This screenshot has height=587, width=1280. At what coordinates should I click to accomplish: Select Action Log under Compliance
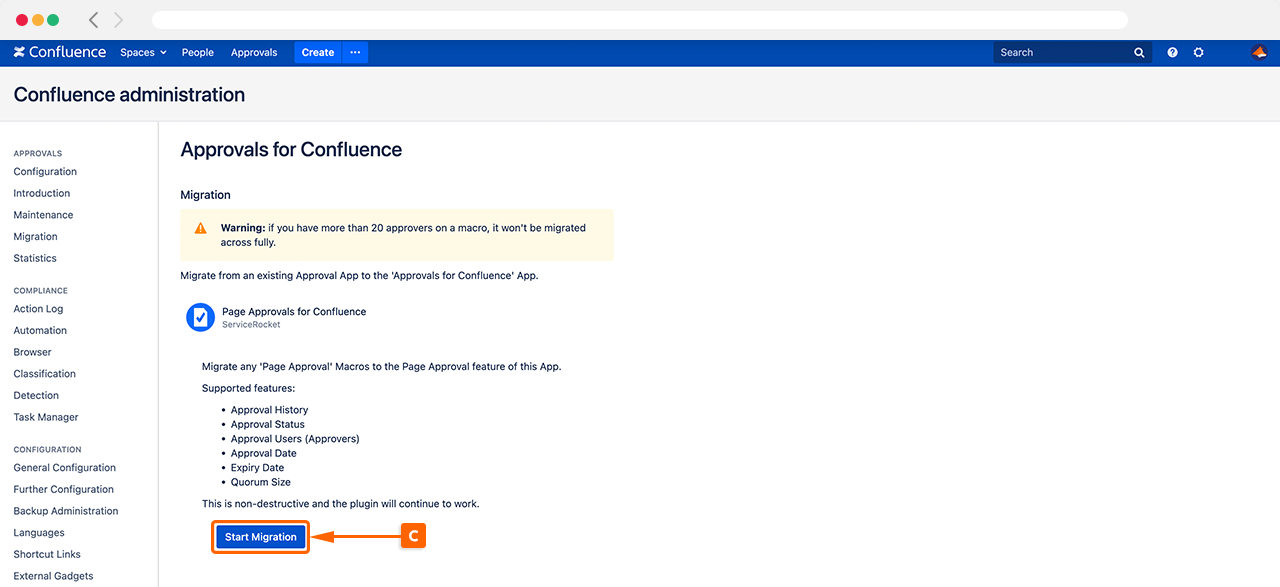pos(38,308)
